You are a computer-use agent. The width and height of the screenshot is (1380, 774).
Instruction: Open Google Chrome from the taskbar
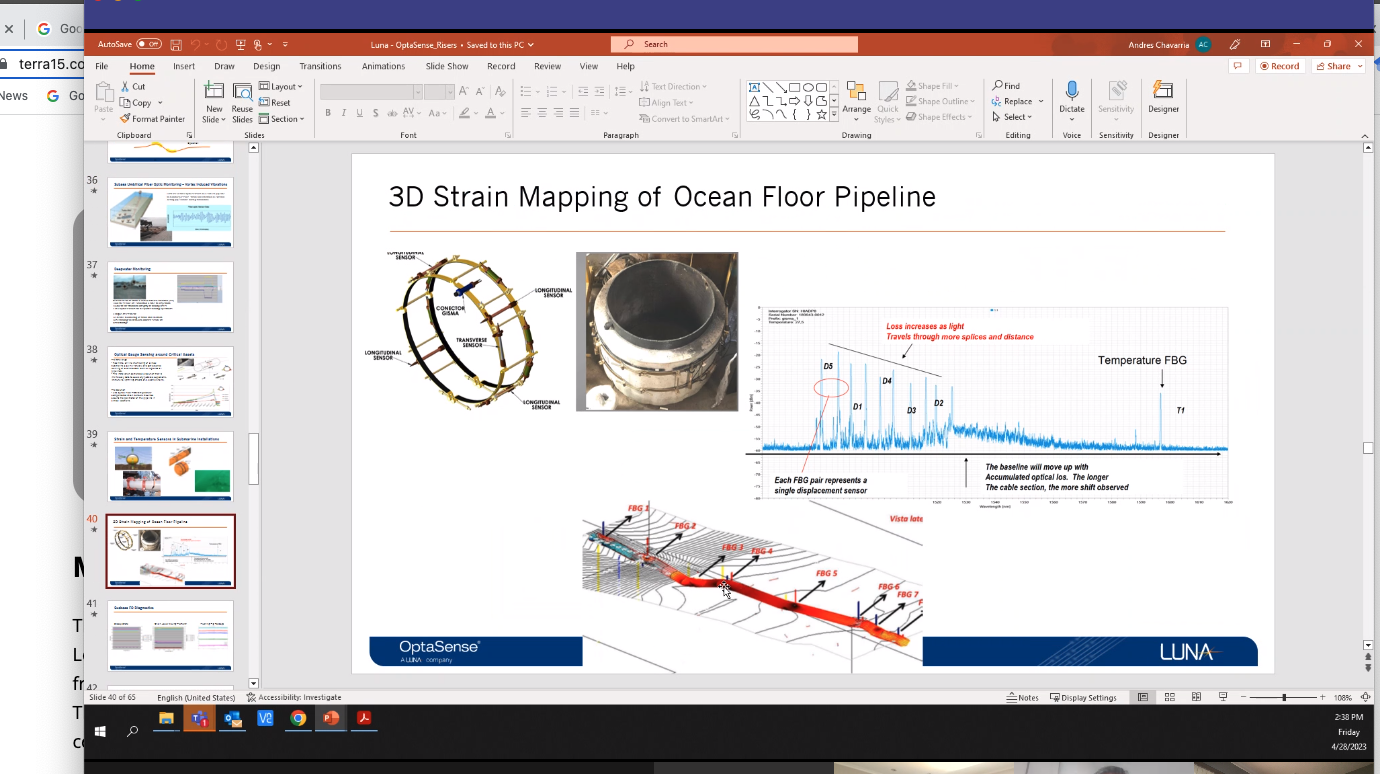point(298,718)
